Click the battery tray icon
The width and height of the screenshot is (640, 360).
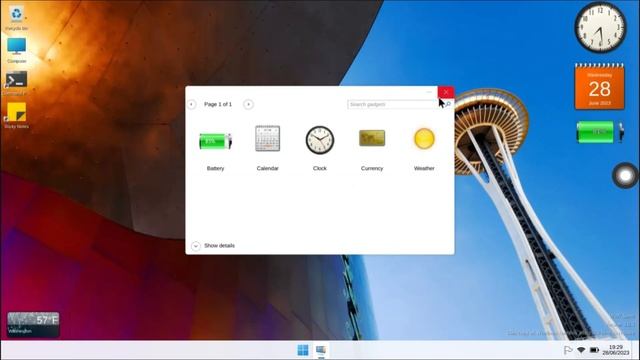click(x=594, y=350)
